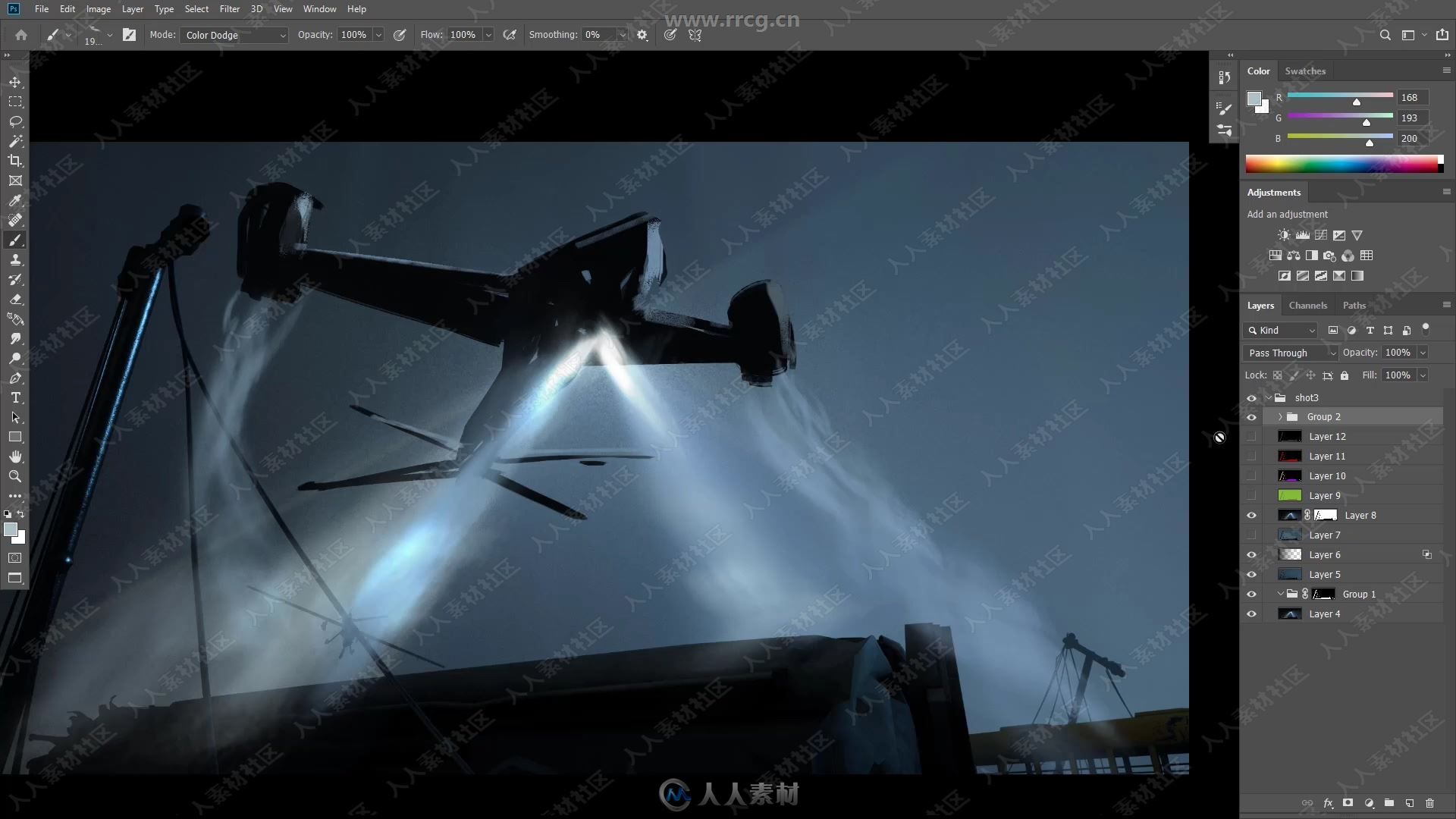Select the Type tool
Viewport: 1456px width, 819px height.
click(15, 397)
